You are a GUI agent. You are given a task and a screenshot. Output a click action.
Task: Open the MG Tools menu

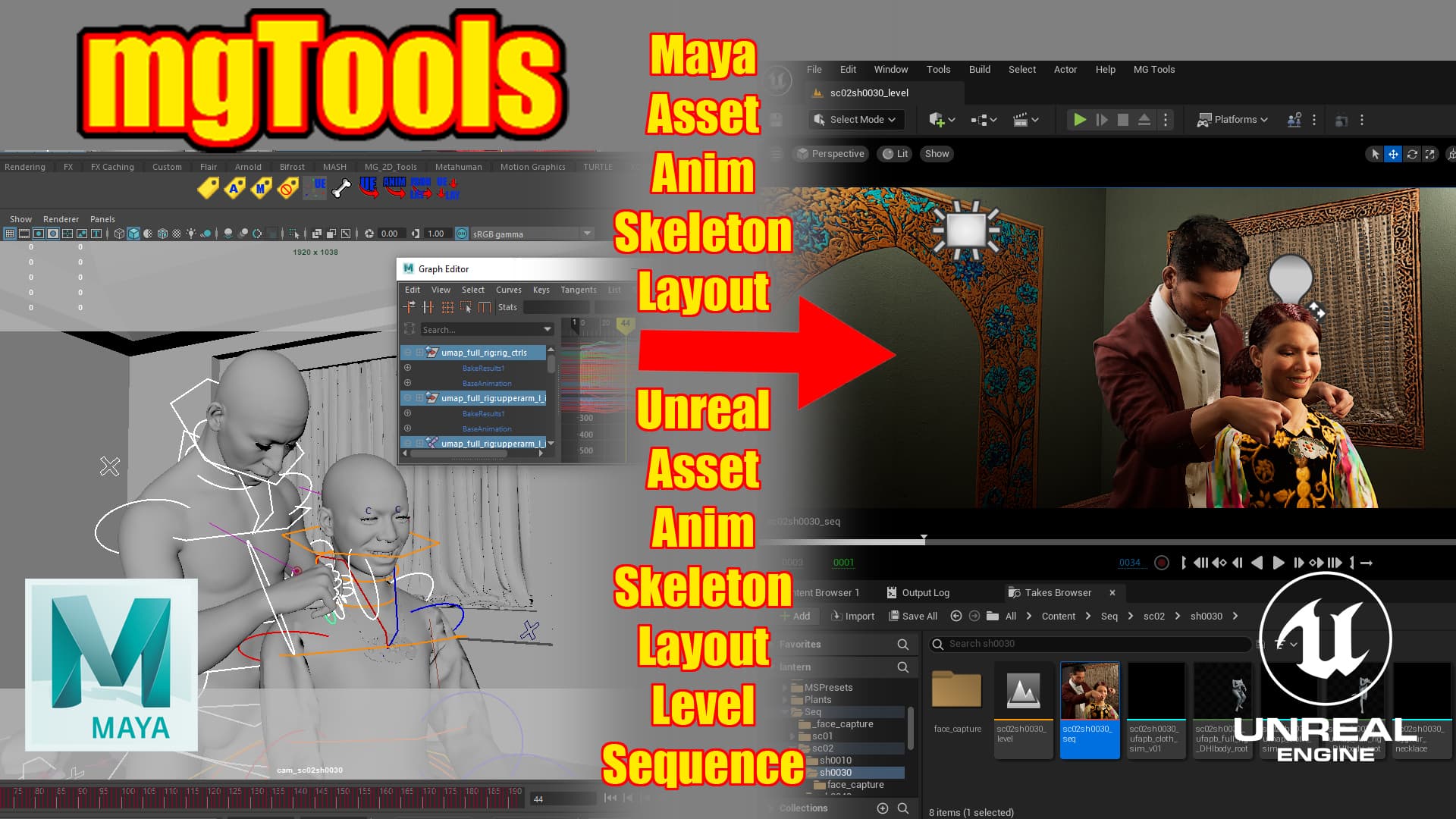1153,69
